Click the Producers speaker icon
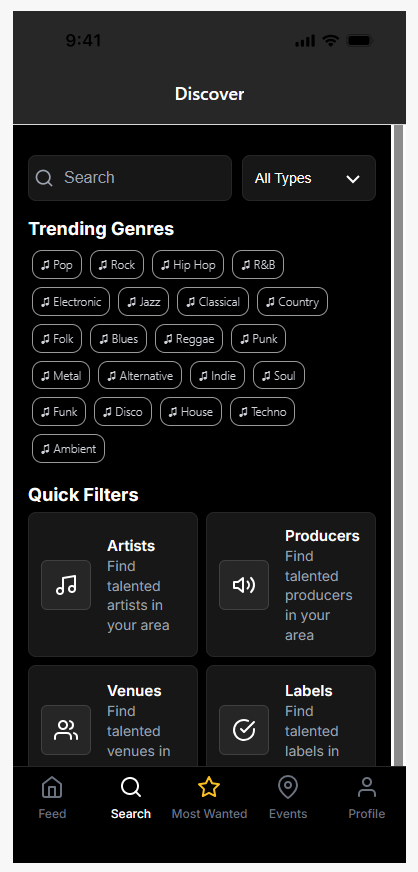This screenshot has height=872, width=418. [x=243, y=585]
